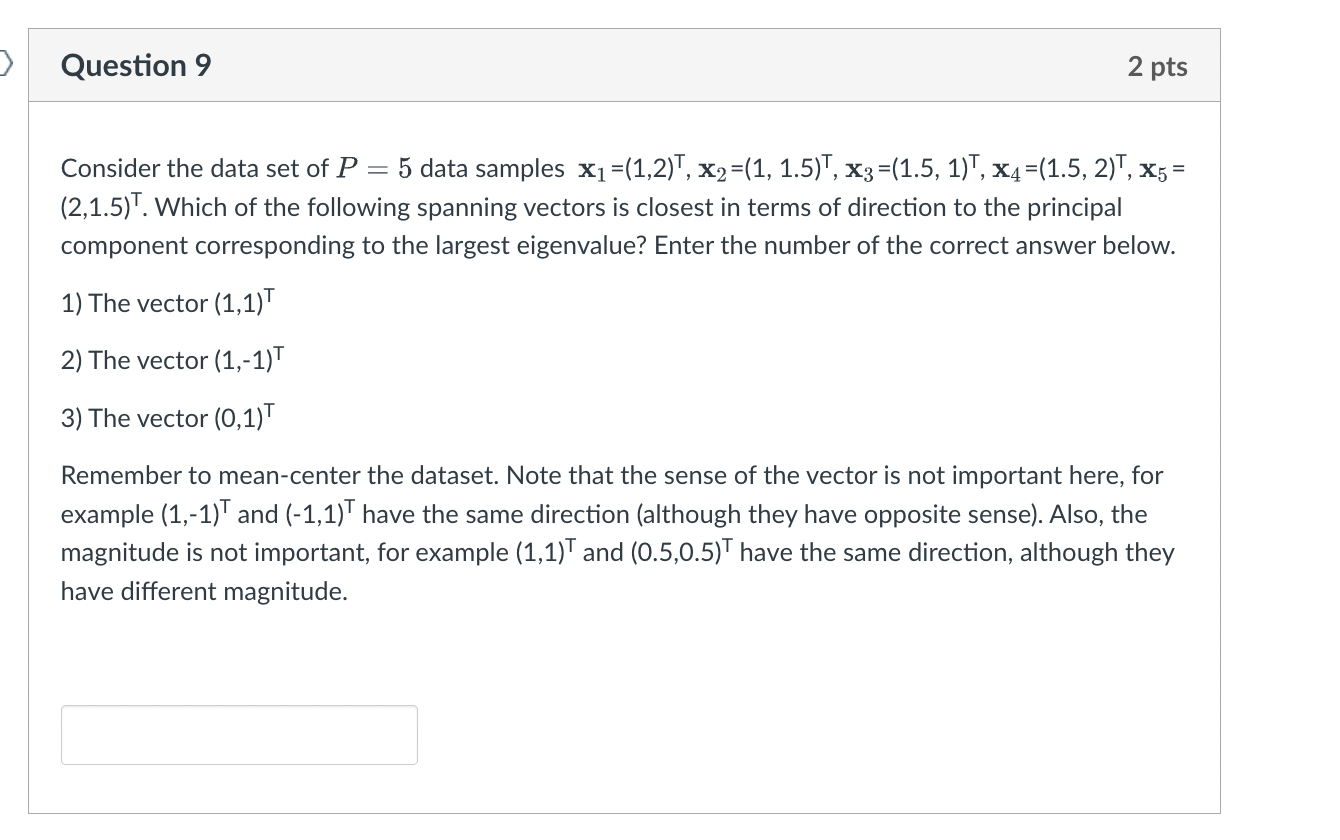Click inside the empty answer field
The height and width of the screenshot is (840, 1340).
pos(240,734)
